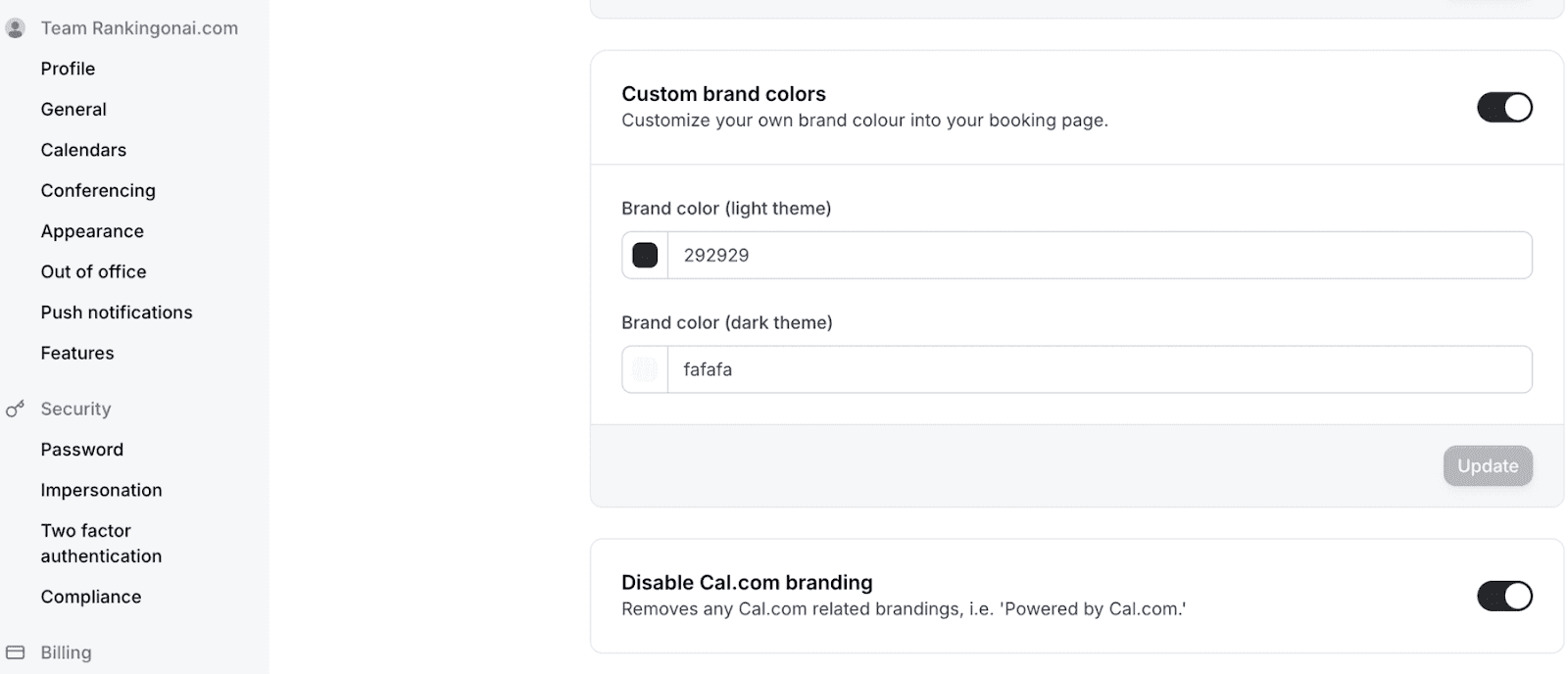Image resolution: width=1568 pixels, height=674 pixels.
Task: Click the key icon beside Security
Action: coord(15,409)
